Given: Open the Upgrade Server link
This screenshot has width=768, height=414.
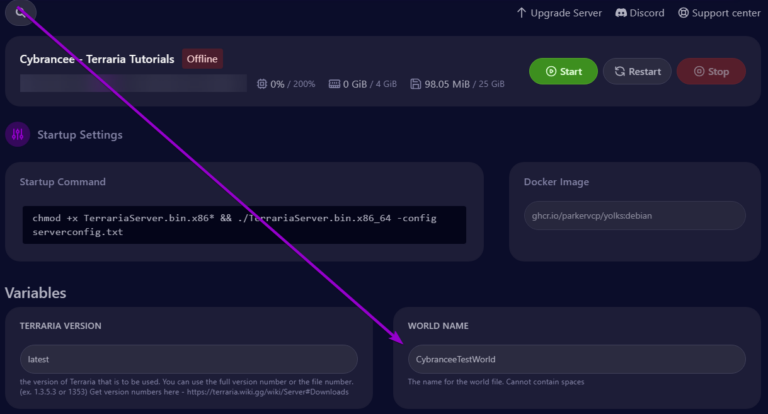Looking at the screenshot, I should pos(559,13).
